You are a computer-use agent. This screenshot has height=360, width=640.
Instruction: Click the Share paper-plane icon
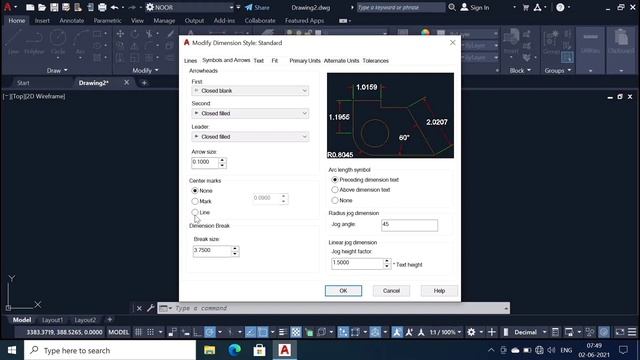click(249, 7)
